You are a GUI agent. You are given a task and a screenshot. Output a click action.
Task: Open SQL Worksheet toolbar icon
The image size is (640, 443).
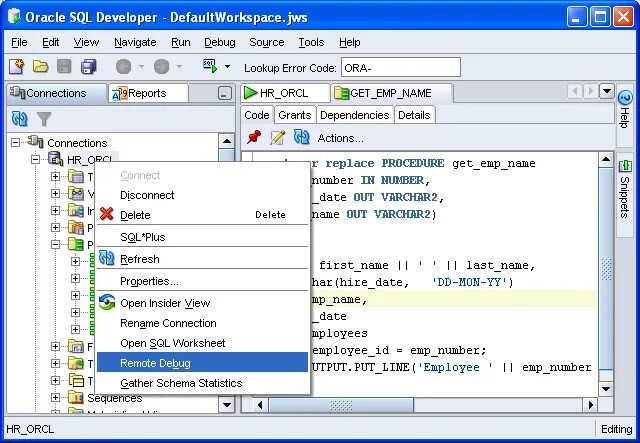(x=210, y=66)
